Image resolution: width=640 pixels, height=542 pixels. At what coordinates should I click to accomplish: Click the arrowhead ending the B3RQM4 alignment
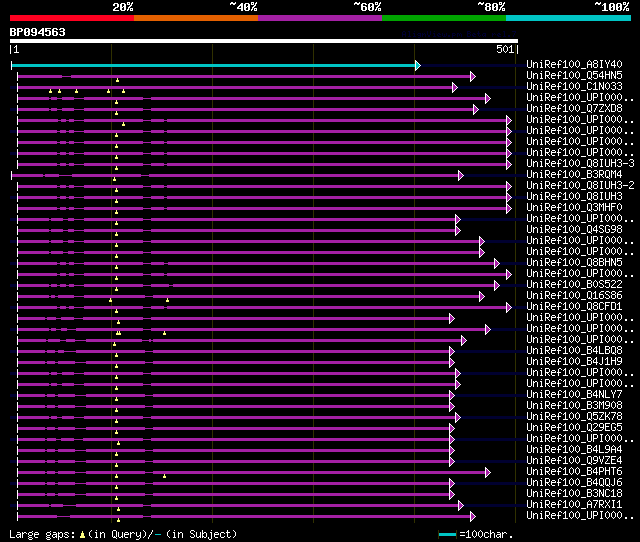pos(461,175)
